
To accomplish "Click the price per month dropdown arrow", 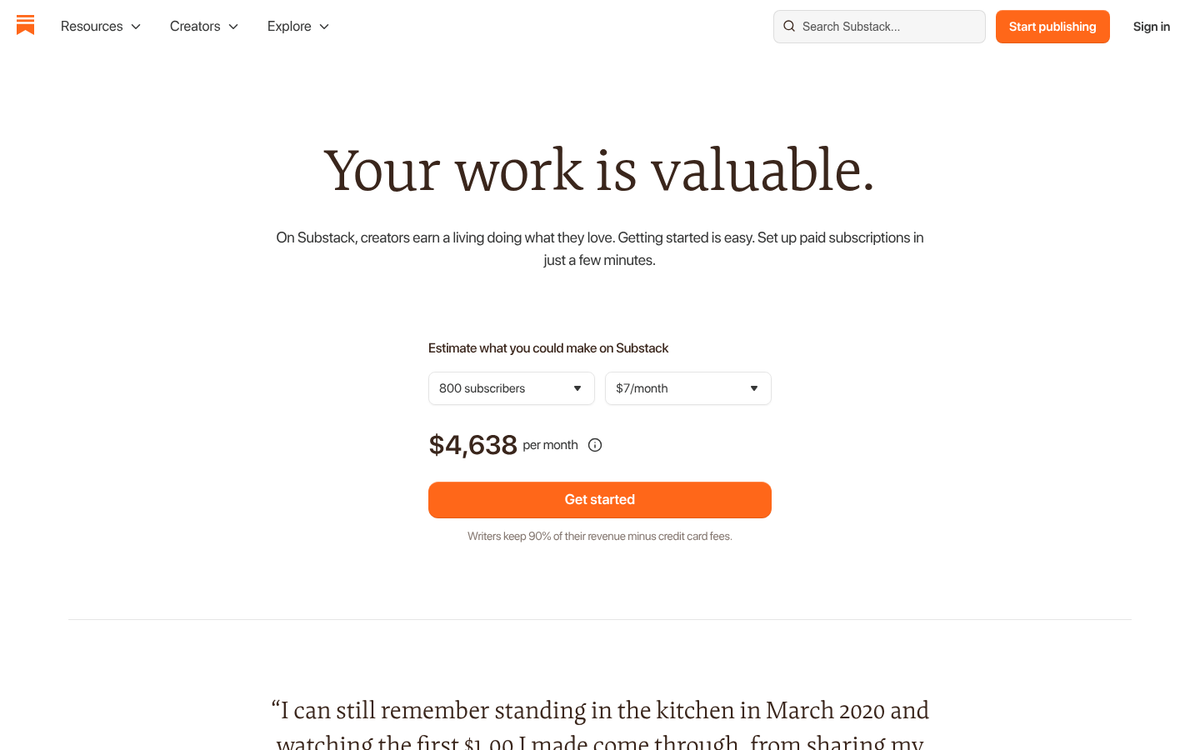I will coord(754,388).
